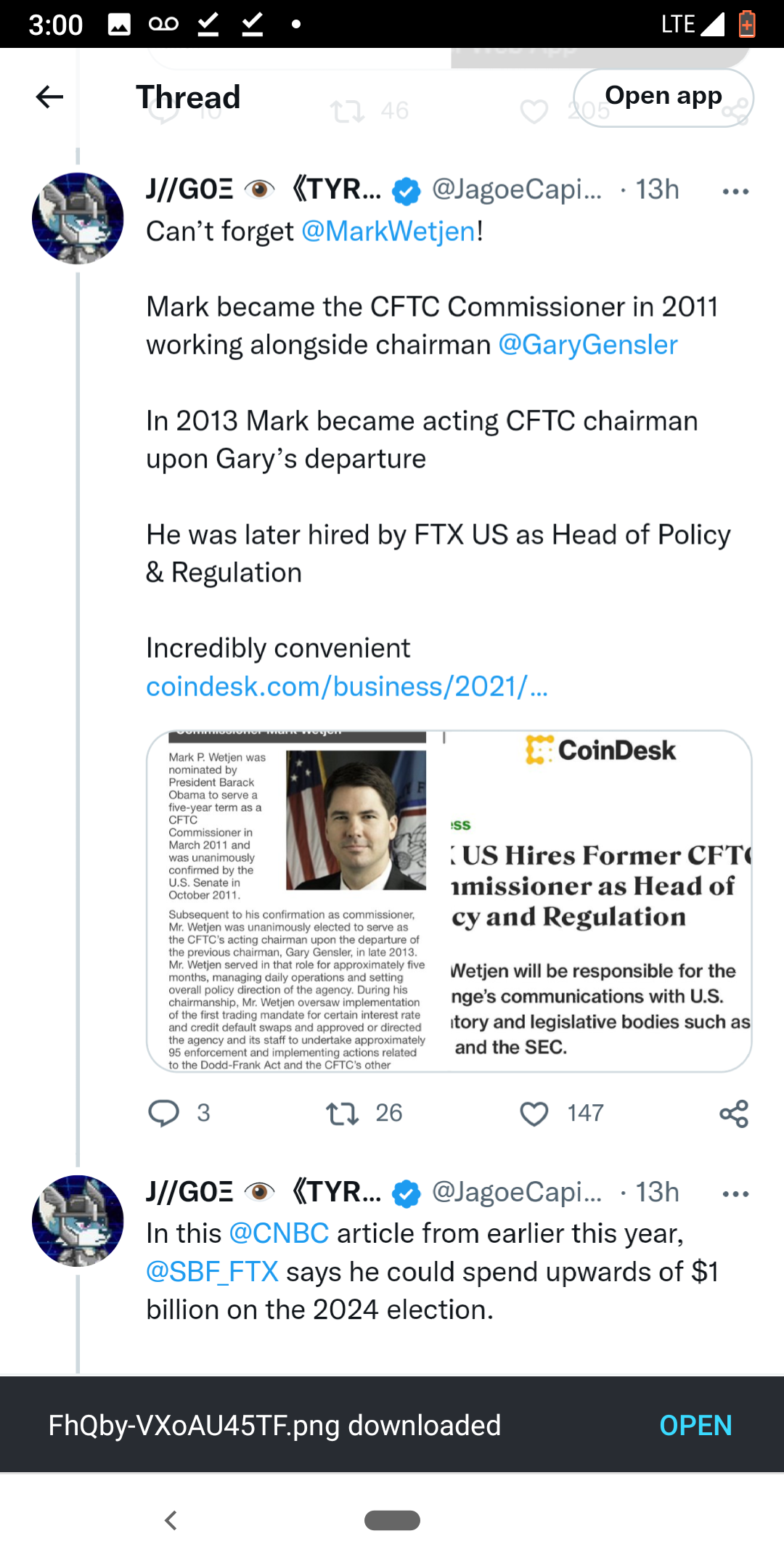Open more options on CNBC tweet
This screenshot has height=1568, width=784.
pyautogui.click(x=735, y=1194)
